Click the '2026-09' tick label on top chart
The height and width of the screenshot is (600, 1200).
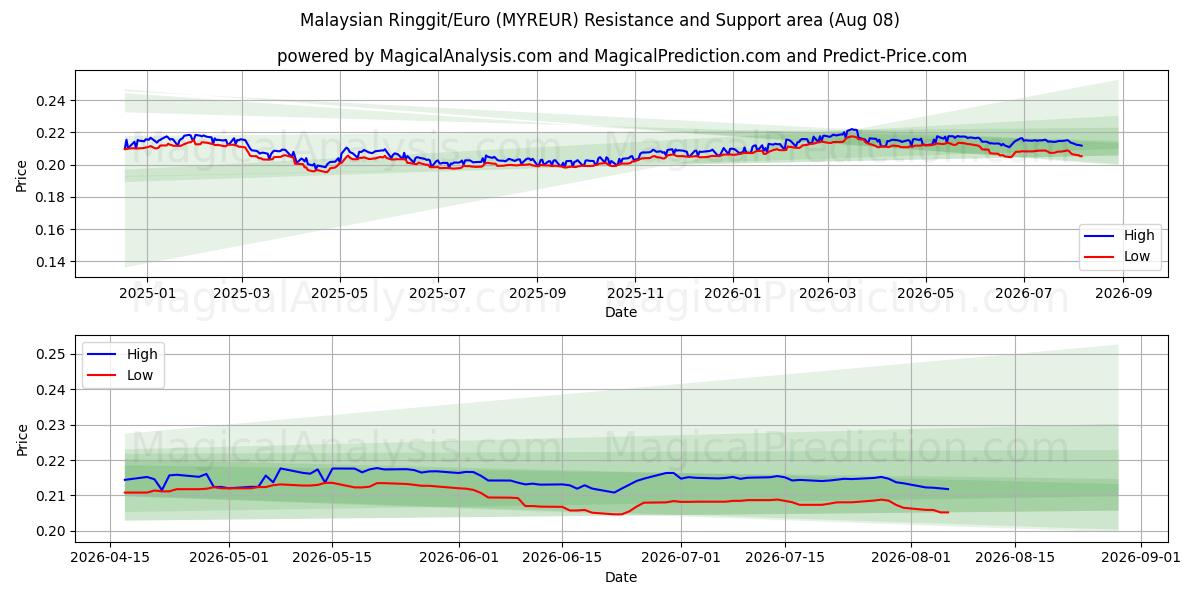click(1124, 294)
